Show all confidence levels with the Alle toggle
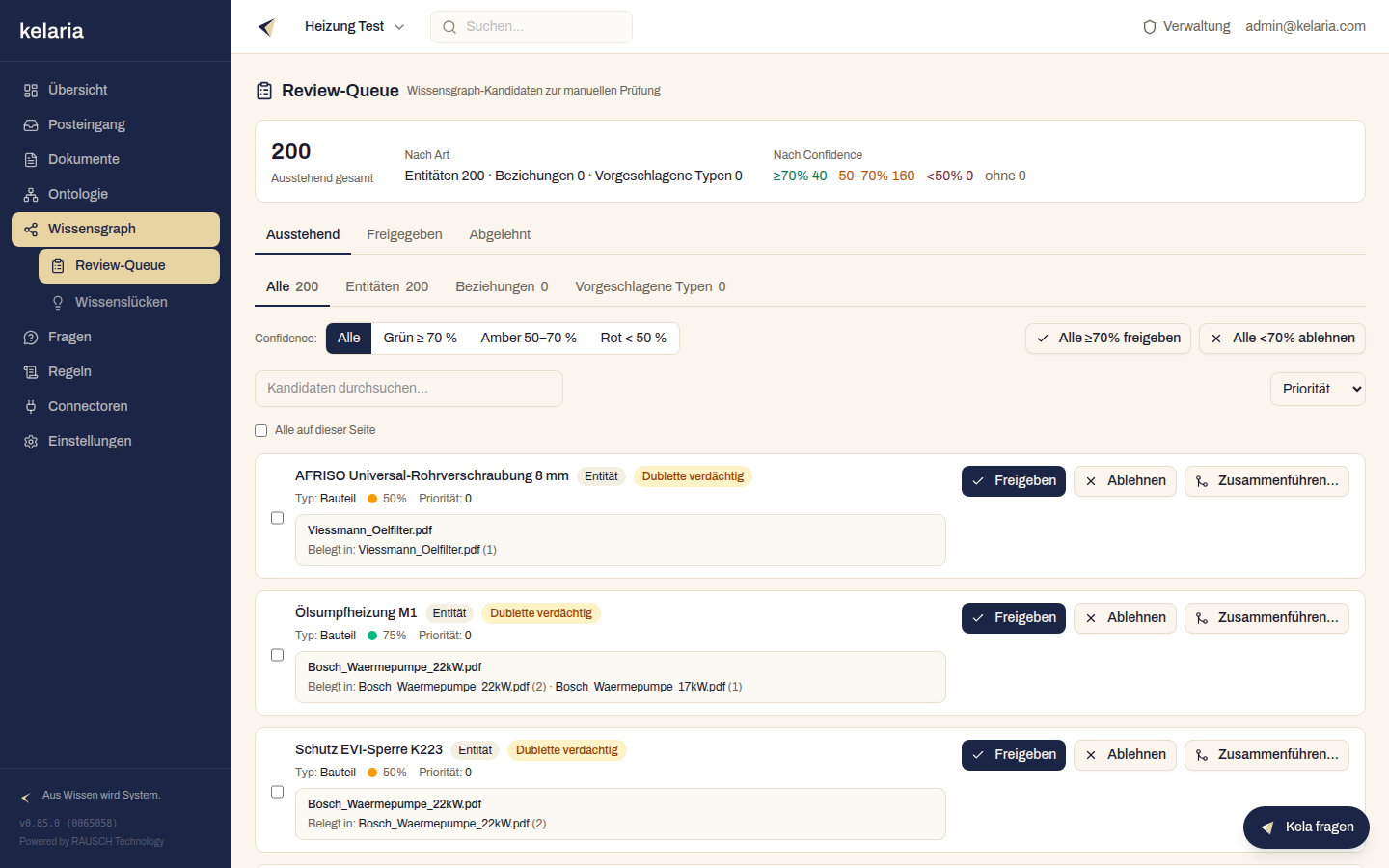Image resolution: width=1389 pixels, height=868 pixels. click(349, 339)
